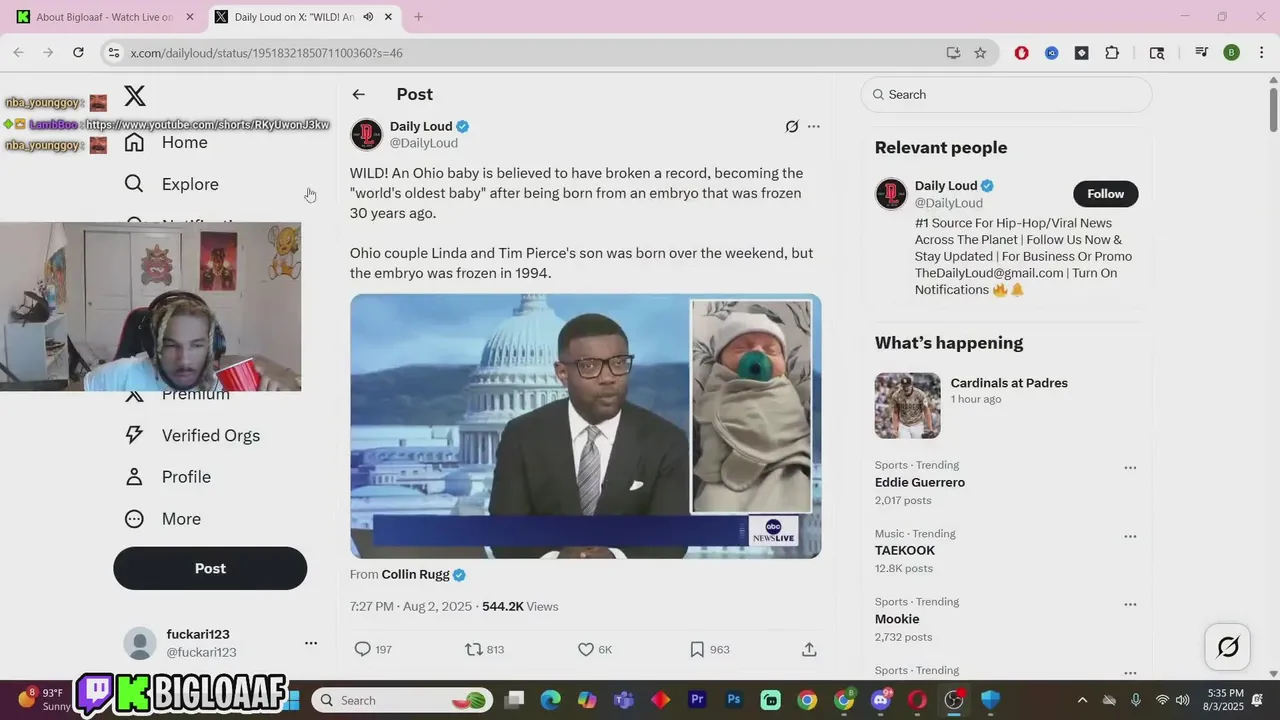
Task: Click the X logo in sidebar
Action: tap(135, 96)
